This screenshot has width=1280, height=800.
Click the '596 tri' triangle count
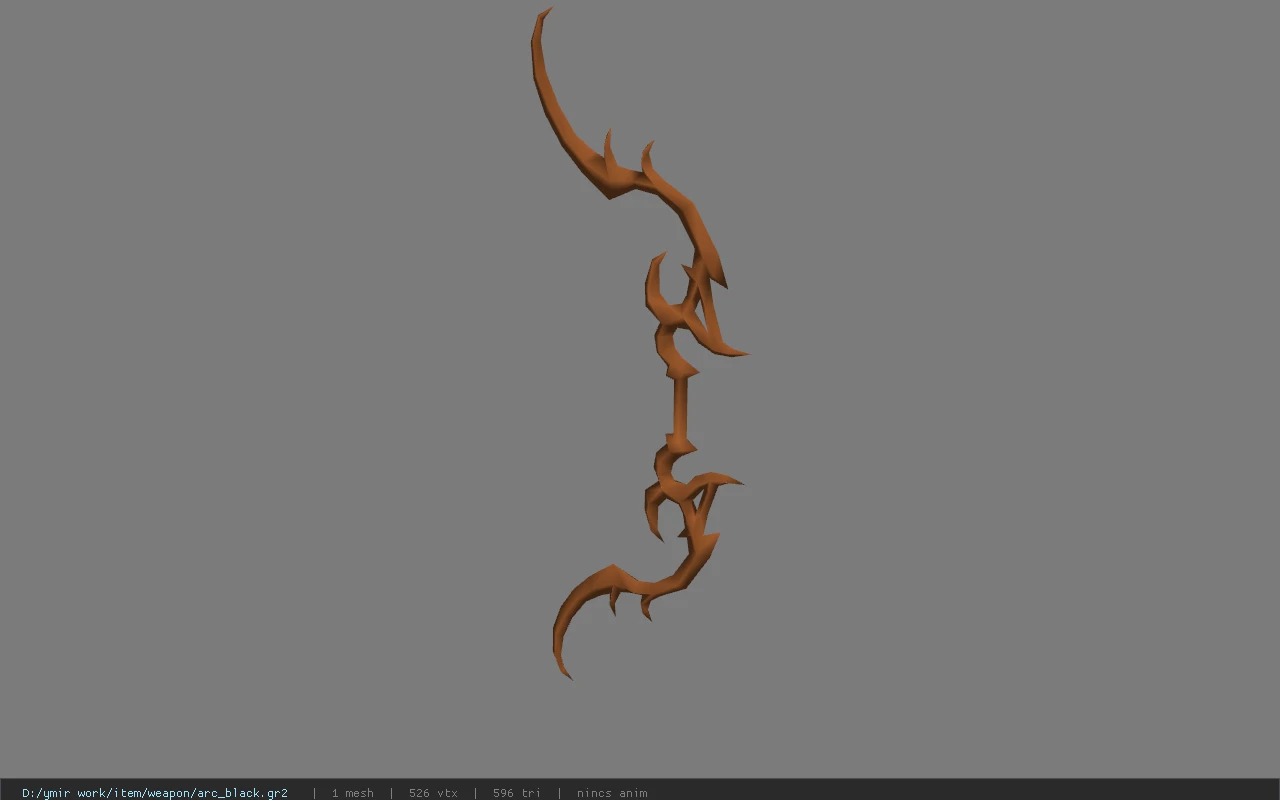517,793
